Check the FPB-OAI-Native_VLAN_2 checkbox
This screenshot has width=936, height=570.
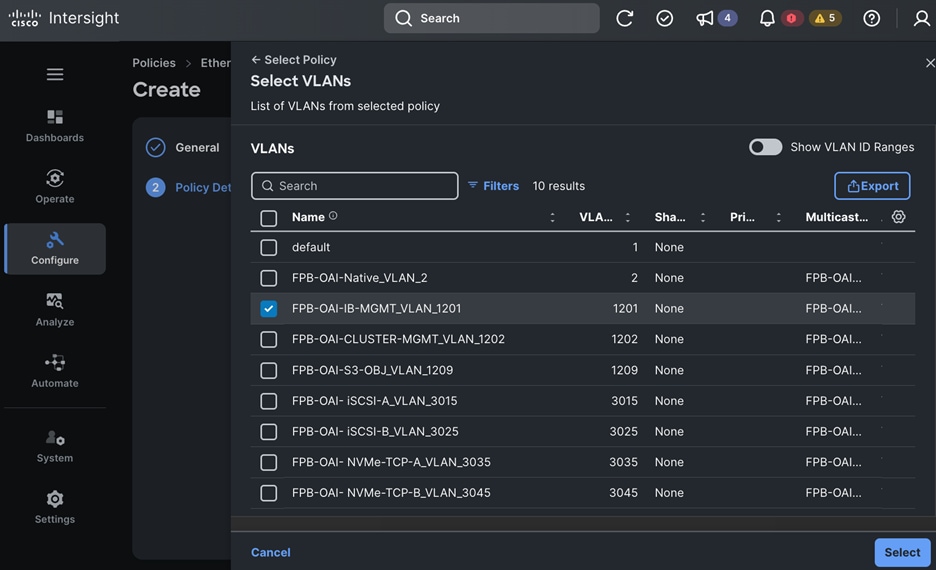click(269, 278)
